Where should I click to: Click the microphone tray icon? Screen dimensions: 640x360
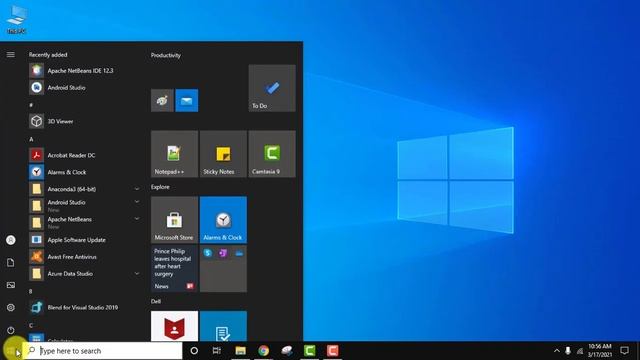click(x=568, y=351)
